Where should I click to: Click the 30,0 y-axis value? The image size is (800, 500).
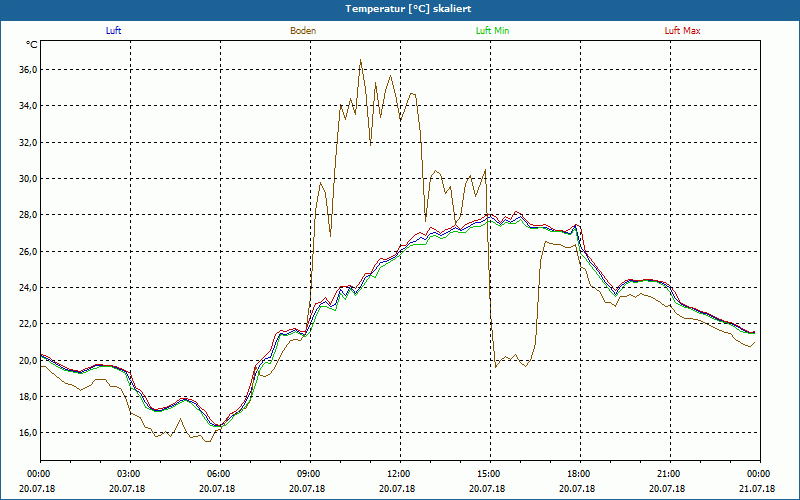[29, 179]
